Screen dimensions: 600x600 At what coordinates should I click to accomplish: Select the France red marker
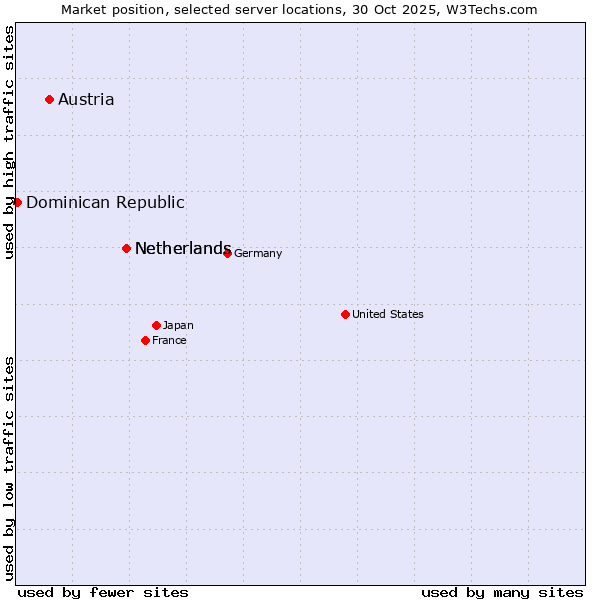[146, 340]
